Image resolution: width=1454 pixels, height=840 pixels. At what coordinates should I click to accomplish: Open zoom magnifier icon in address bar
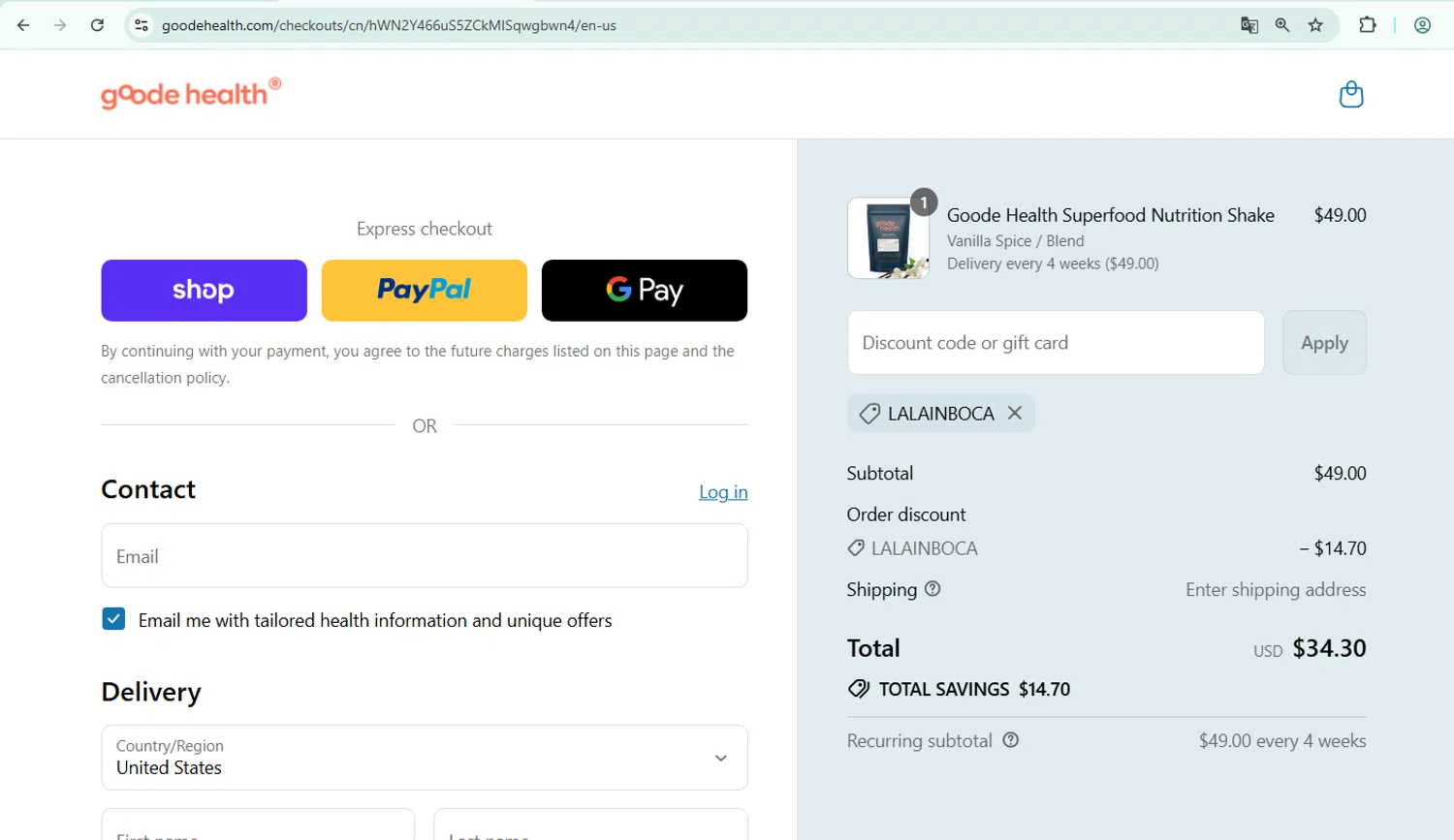(1282, 25)
